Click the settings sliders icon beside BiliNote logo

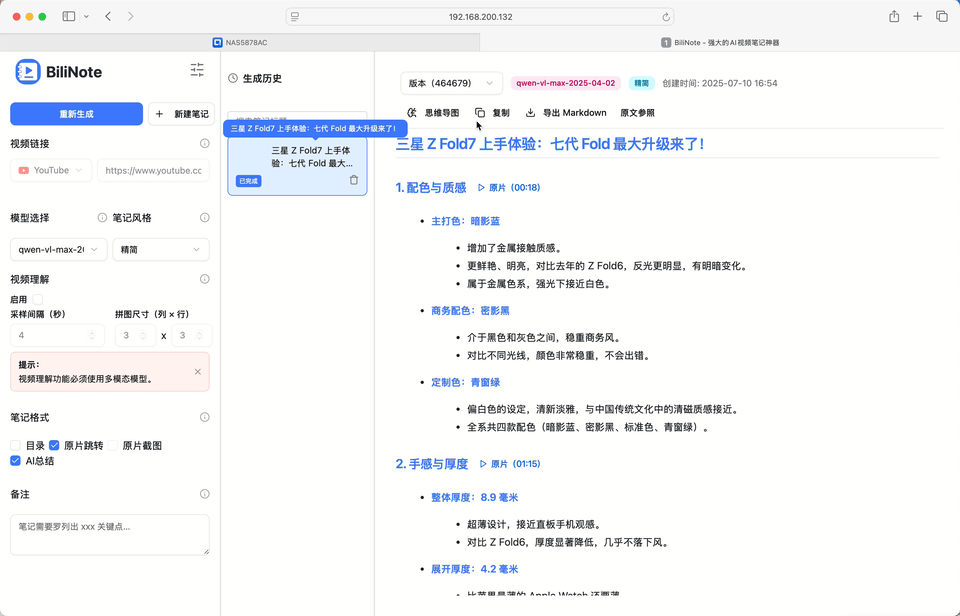click(x=197, y=70)
